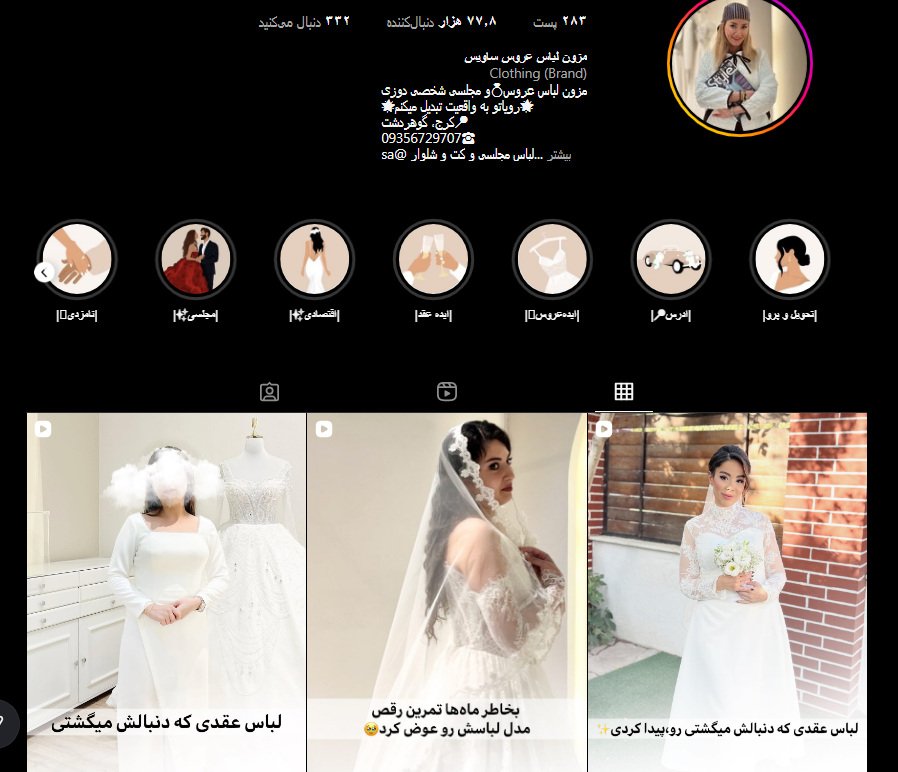Image resolution: width=898 pixels, height=772 pixels.
Task: Open the اقتصادی highlight story
Action: tap(314, 258)
